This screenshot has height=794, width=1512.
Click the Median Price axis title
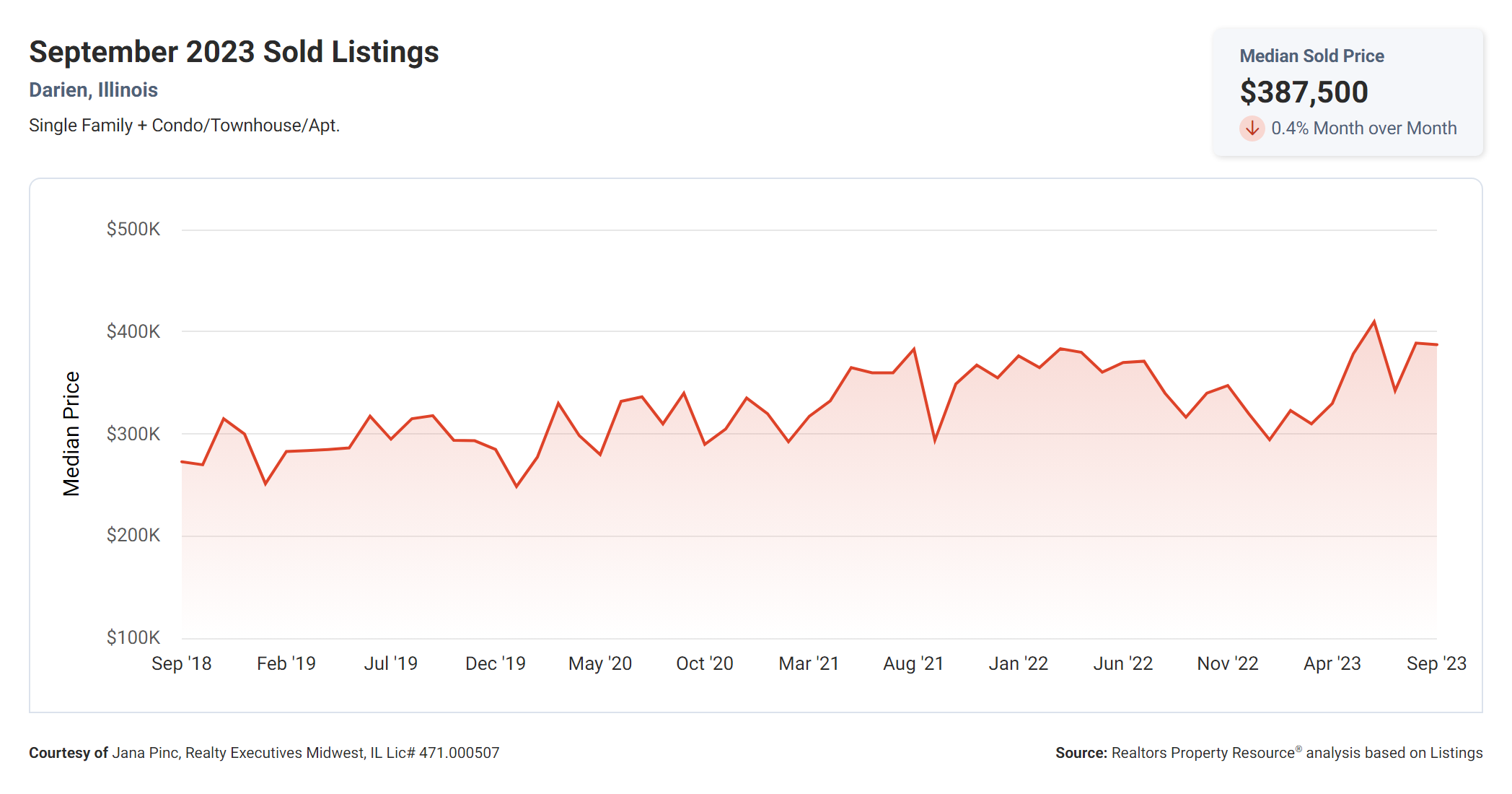(x=71, y=434)
